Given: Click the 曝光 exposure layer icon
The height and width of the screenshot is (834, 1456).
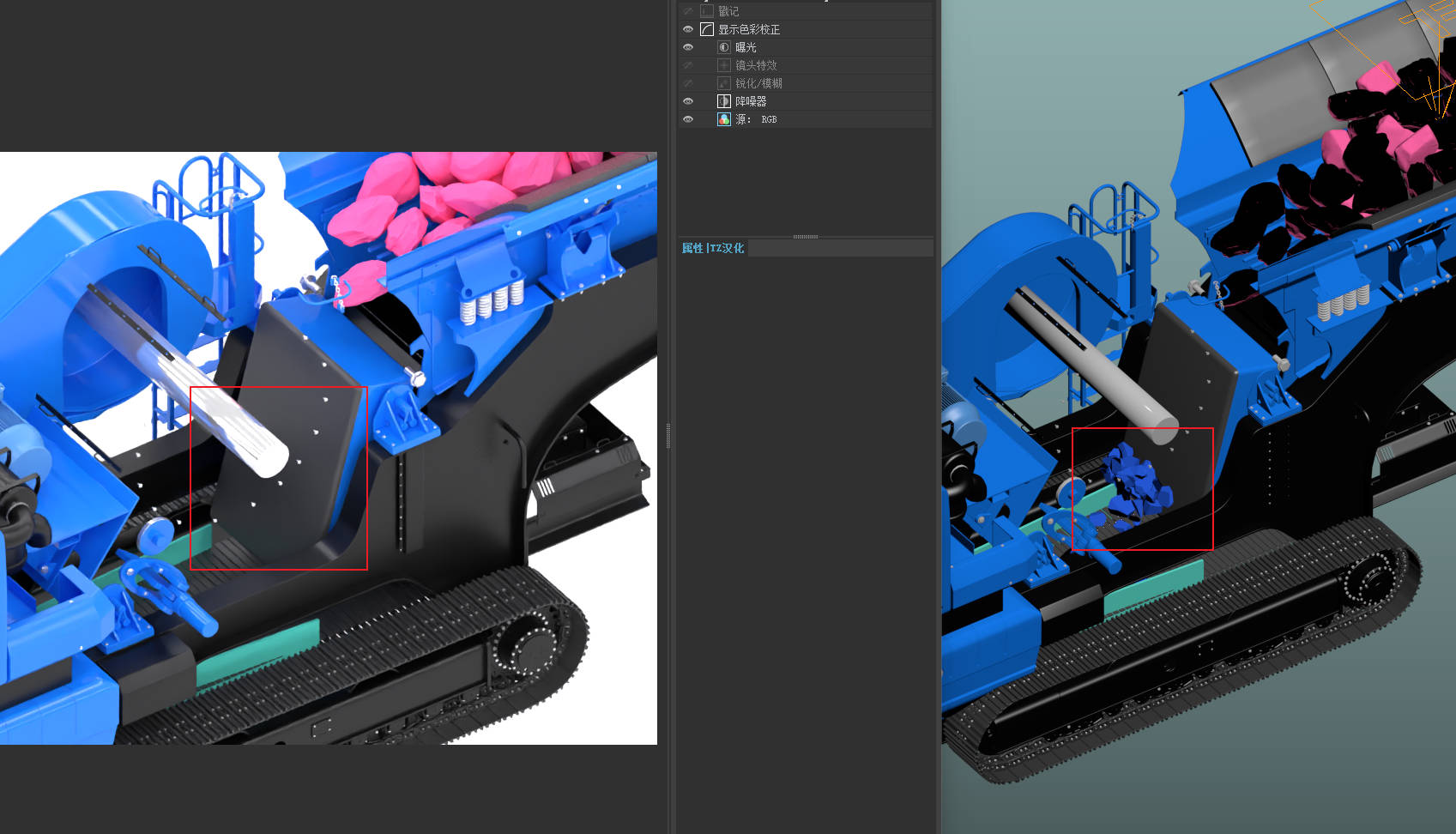Looking at the screenshot, I should pos(724,47).
